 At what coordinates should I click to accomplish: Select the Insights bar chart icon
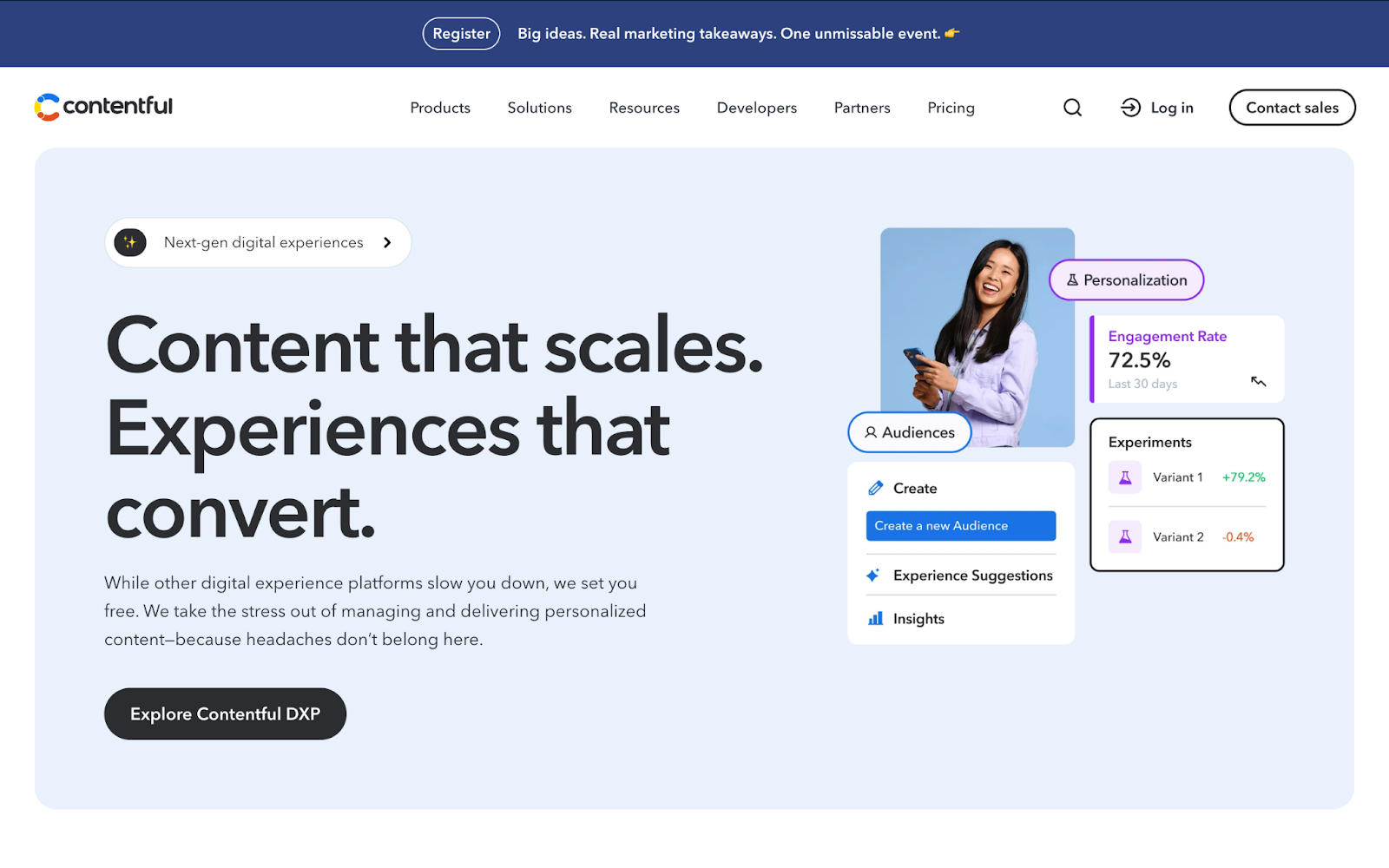pos(875,619)
